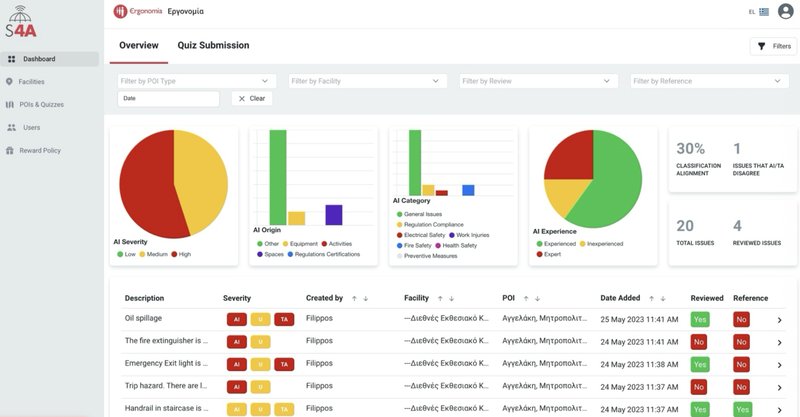800x417 pixels.
Task: Click the Greek flag language icon
Action: [765, 12]
